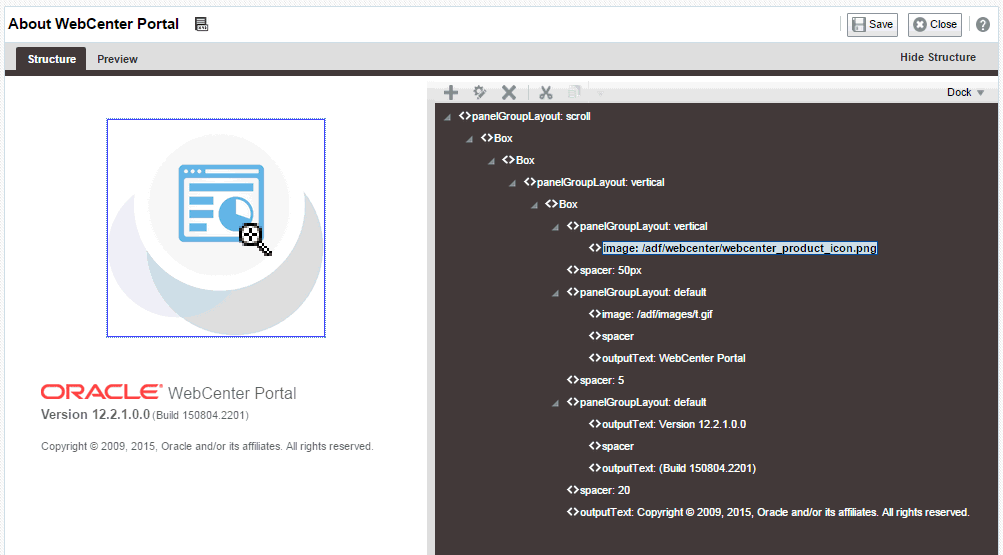The image size is (1003, 555).
Task: Collapse panelGroupLayout: default above image t.gif
Action: [x=555, y=293]
